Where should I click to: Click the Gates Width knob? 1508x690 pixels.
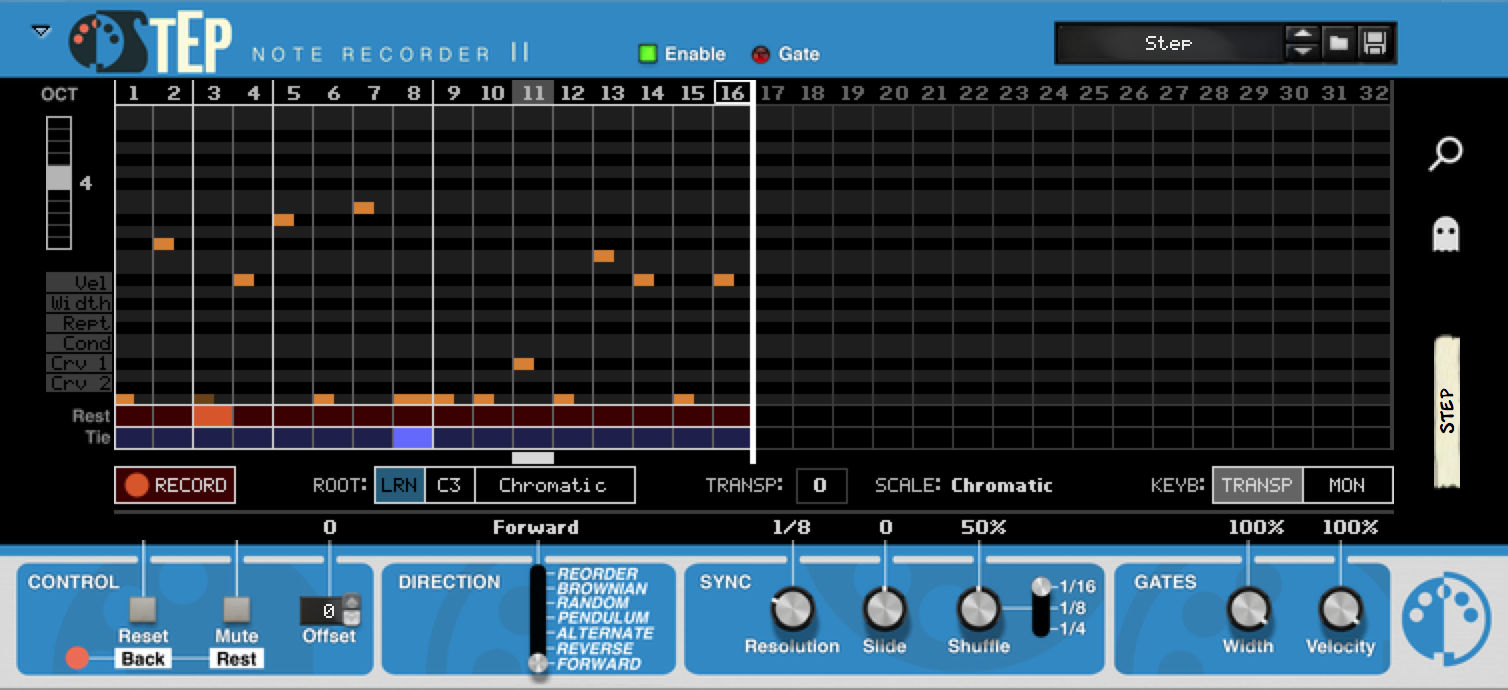point(1248,608)
